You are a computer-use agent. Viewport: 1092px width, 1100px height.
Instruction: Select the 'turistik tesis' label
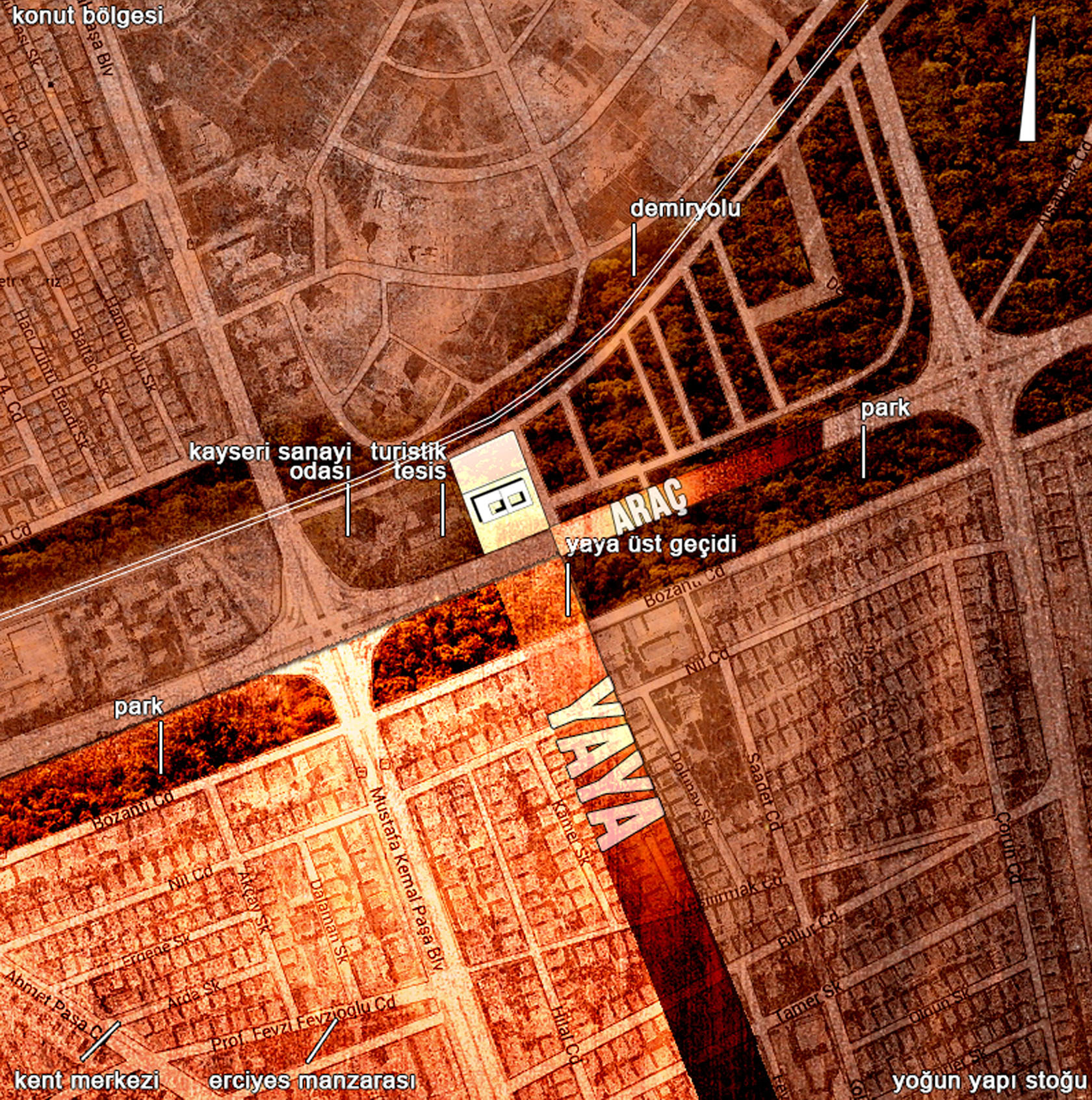point(409,461)
